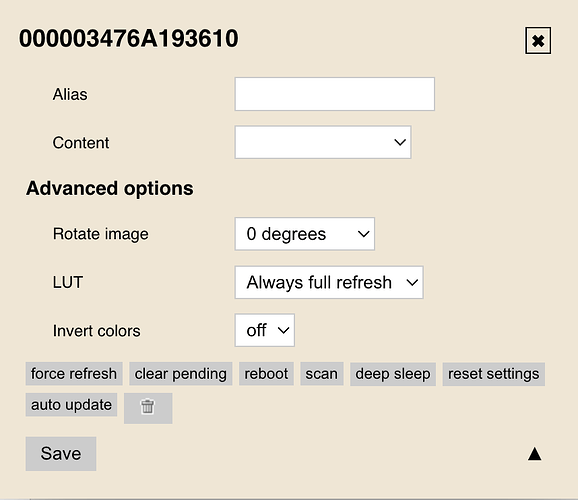Click the clear pending button
578x500 pixels.
point(181,374)
